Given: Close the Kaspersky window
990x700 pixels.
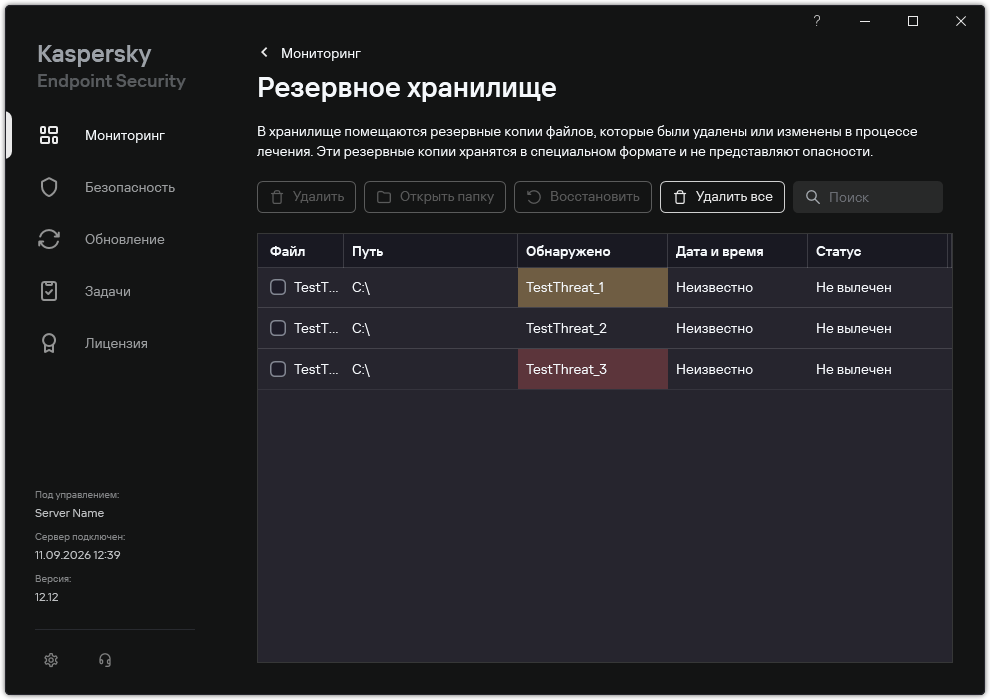Looking at the screenshot, I should 961,21.
